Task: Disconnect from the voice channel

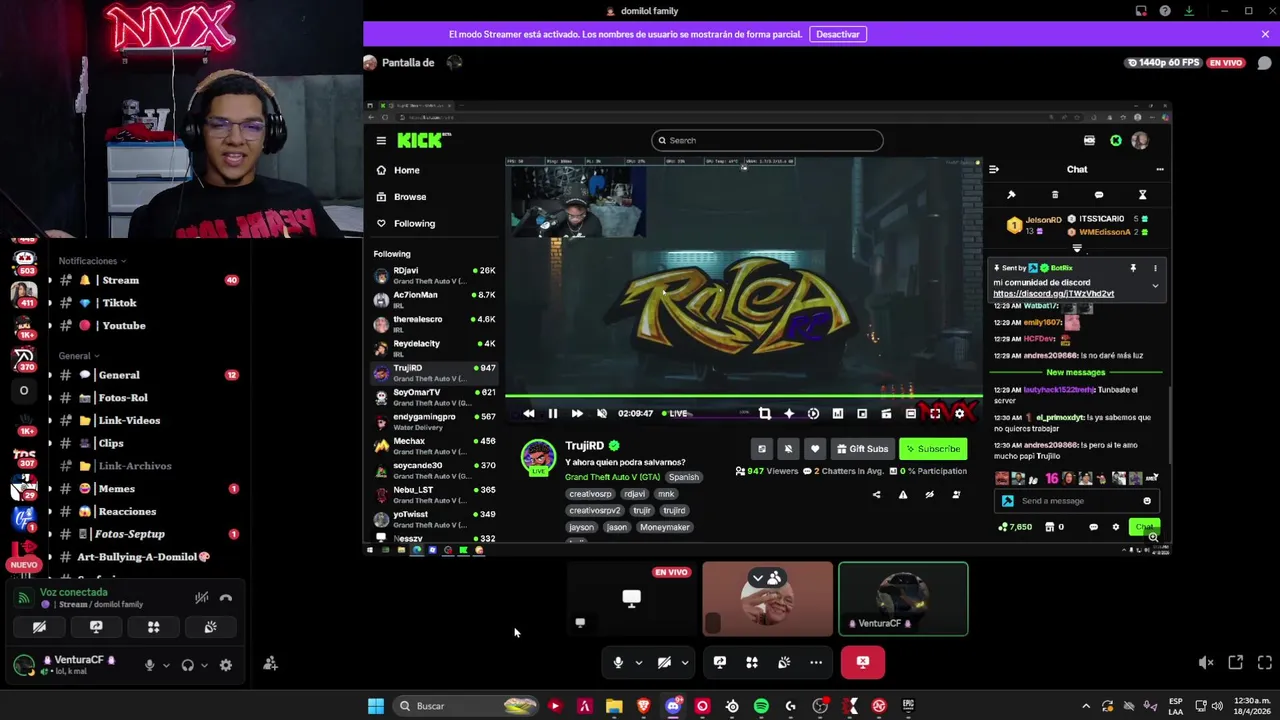Action: click(226, 598)
